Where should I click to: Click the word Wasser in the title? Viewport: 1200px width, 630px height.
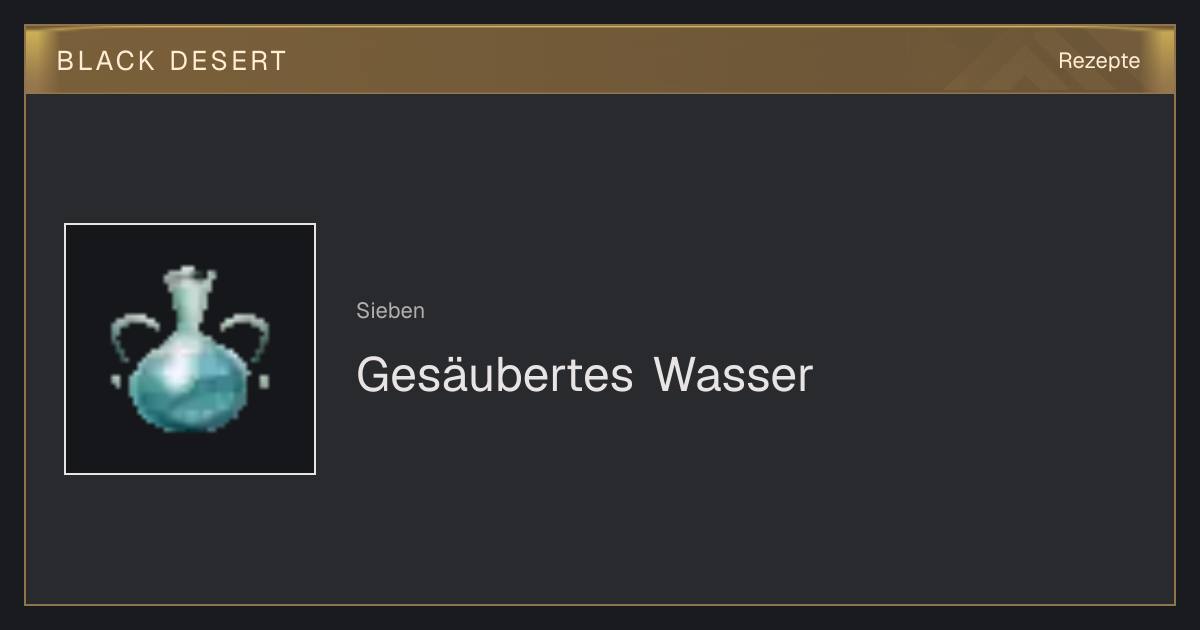(733, 375)
